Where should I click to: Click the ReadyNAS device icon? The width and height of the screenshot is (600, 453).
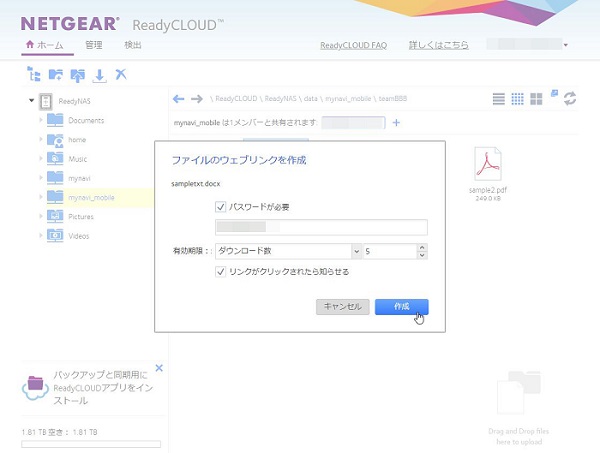(46, 101)
